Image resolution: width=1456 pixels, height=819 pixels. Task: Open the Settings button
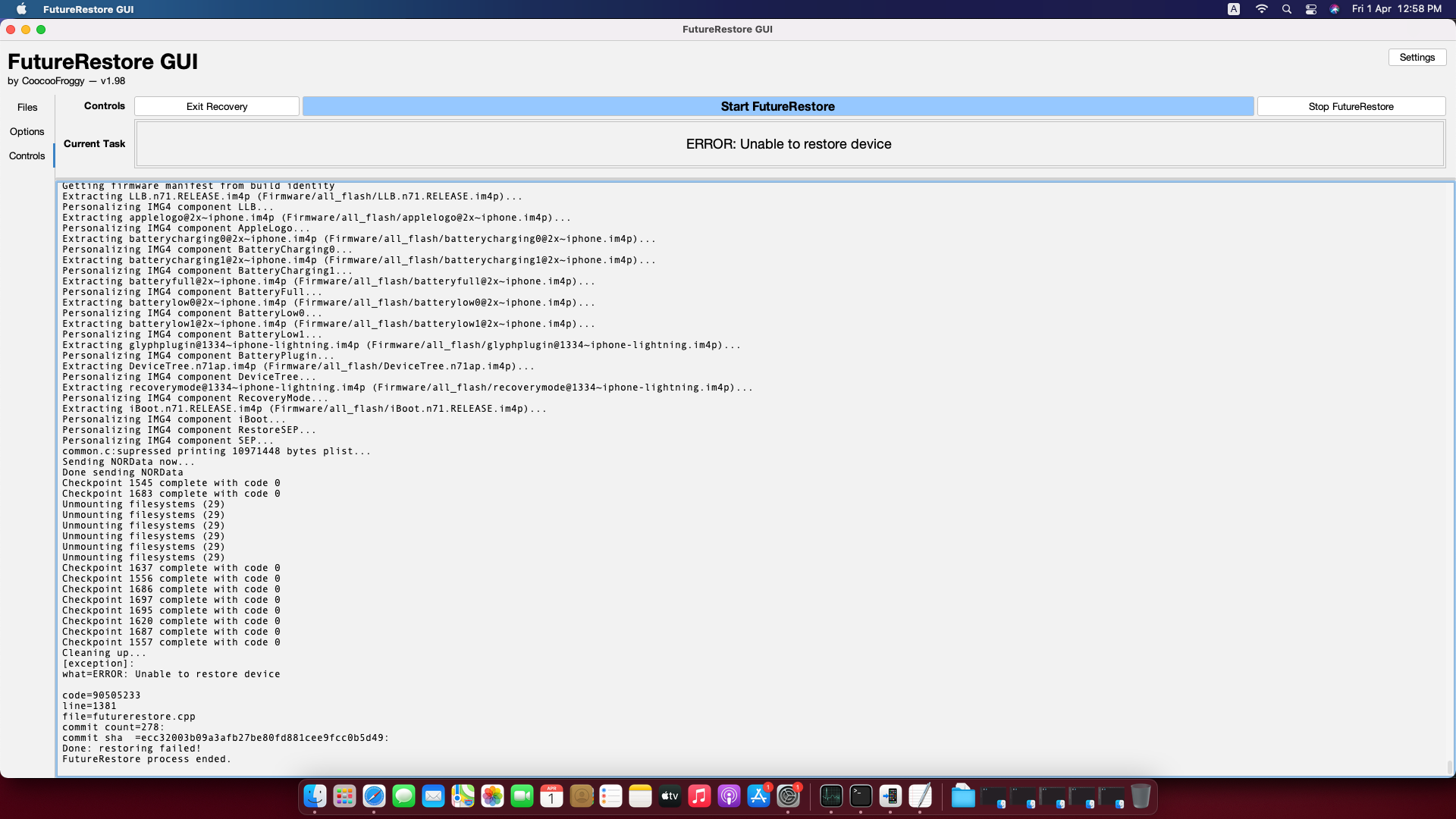(1417, 58)
